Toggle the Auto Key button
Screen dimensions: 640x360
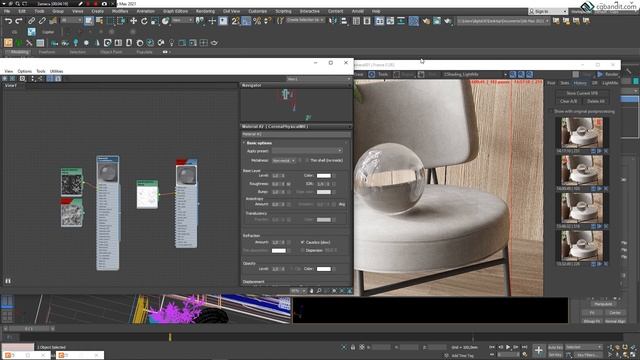tap(555, 347)
